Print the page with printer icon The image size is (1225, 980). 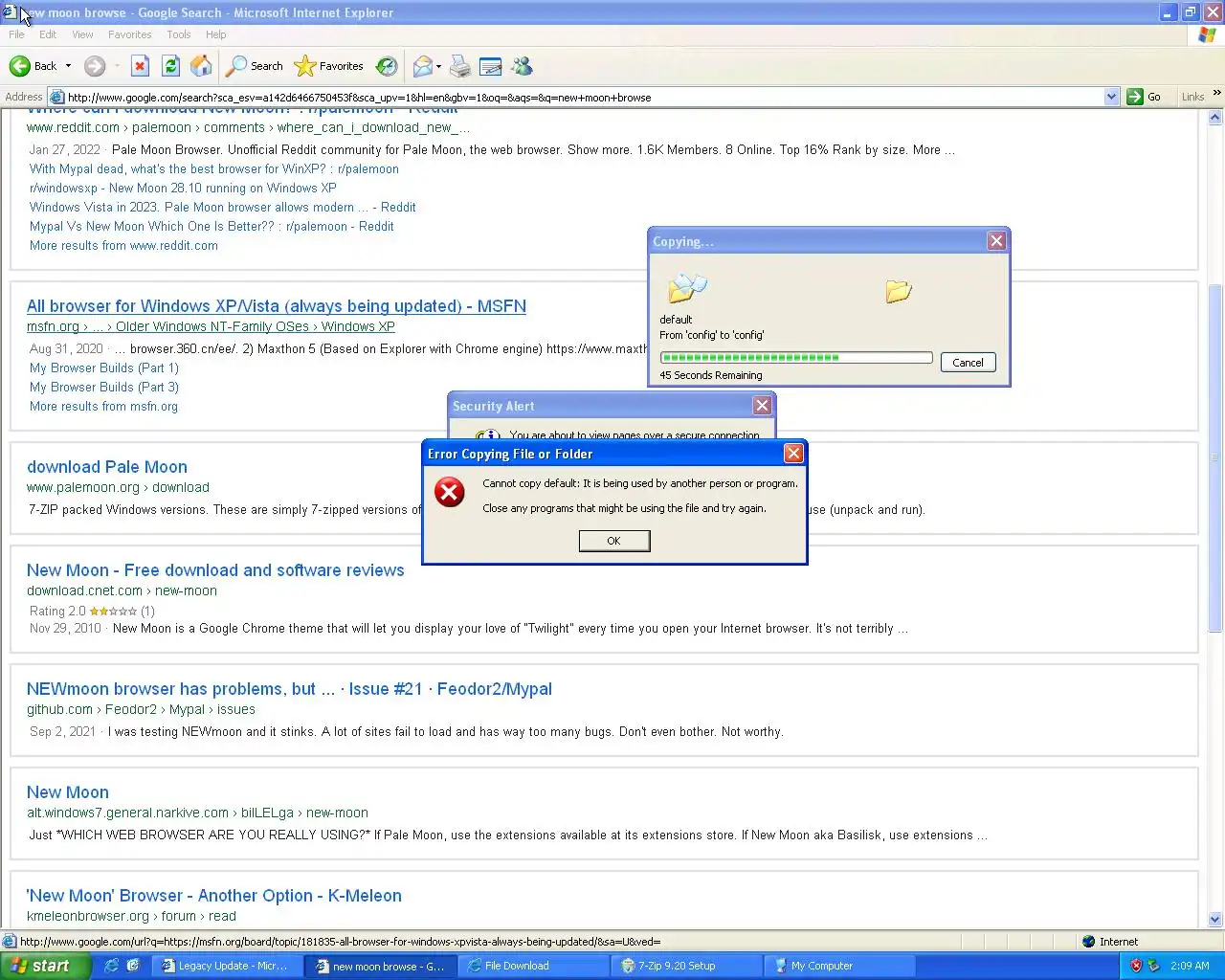click(460, 66)
